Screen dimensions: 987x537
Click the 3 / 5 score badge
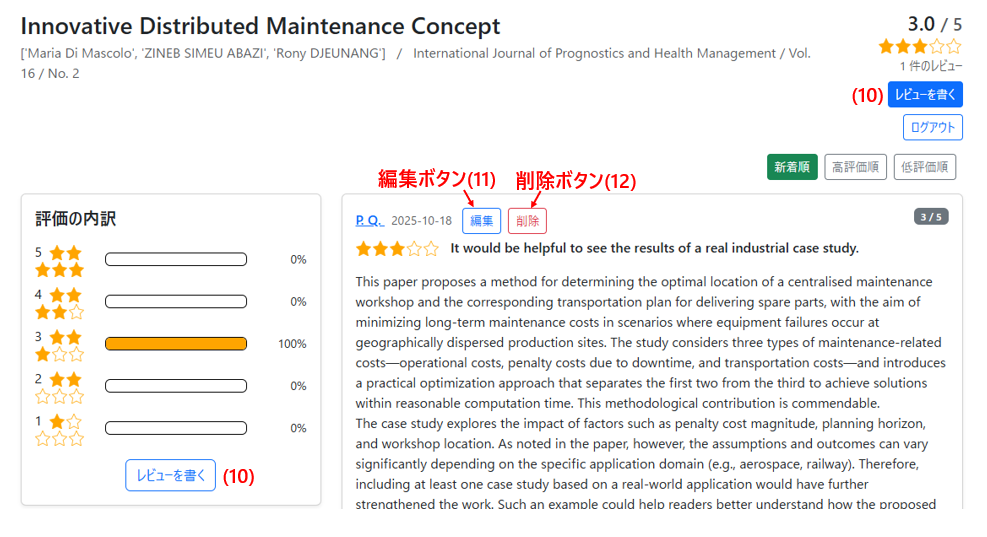(931, 217)
